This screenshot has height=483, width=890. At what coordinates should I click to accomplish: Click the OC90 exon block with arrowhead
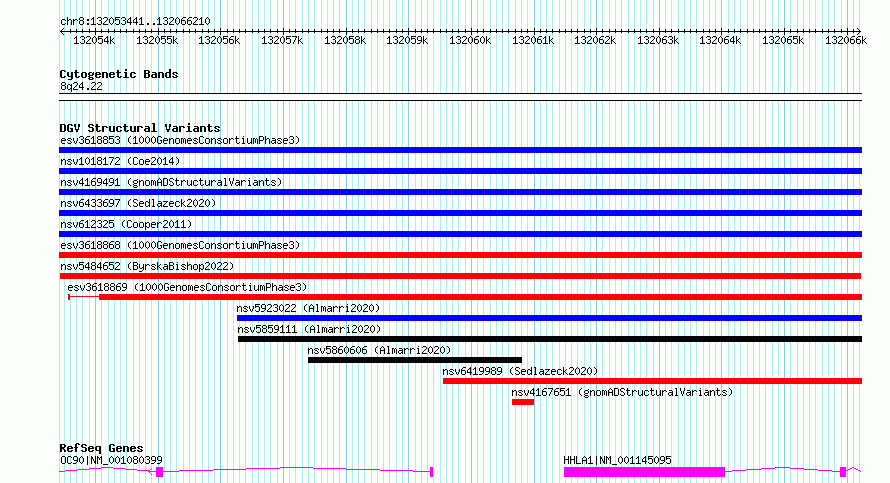[x=159, y=472]
